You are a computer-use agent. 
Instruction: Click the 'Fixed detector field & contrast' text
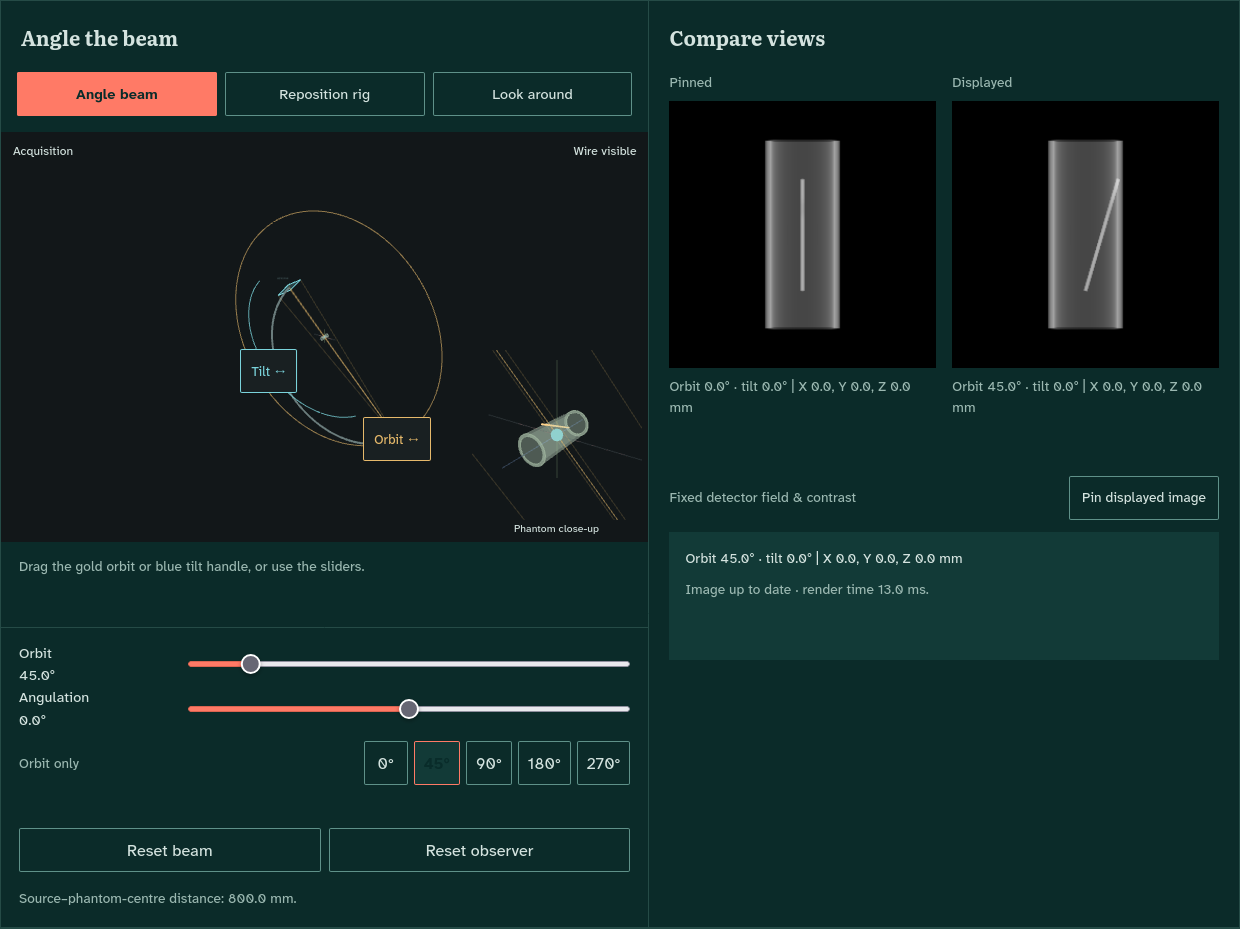tap(763, 497)
